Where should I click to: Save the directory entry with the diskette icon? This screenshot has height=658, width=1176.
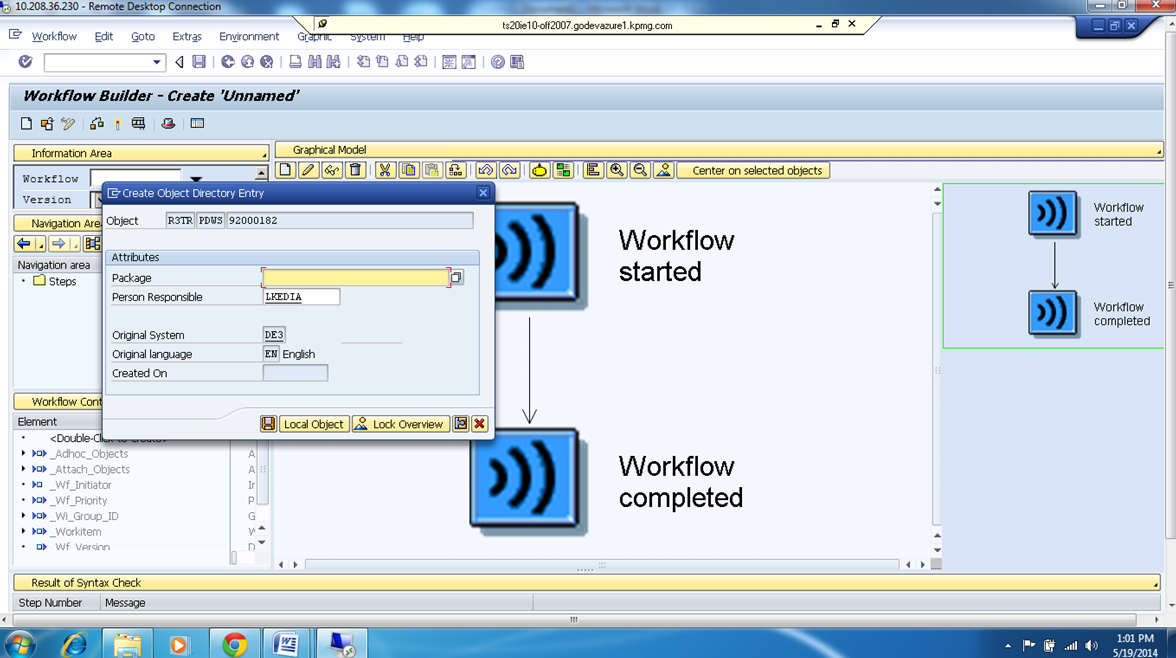tap(268, 423)
